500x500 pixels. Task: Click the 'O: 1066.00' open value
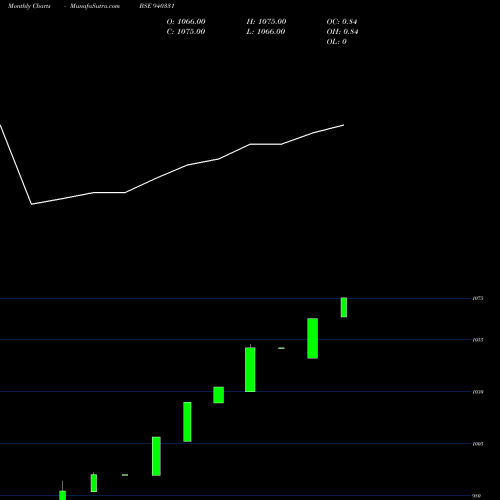186,22
